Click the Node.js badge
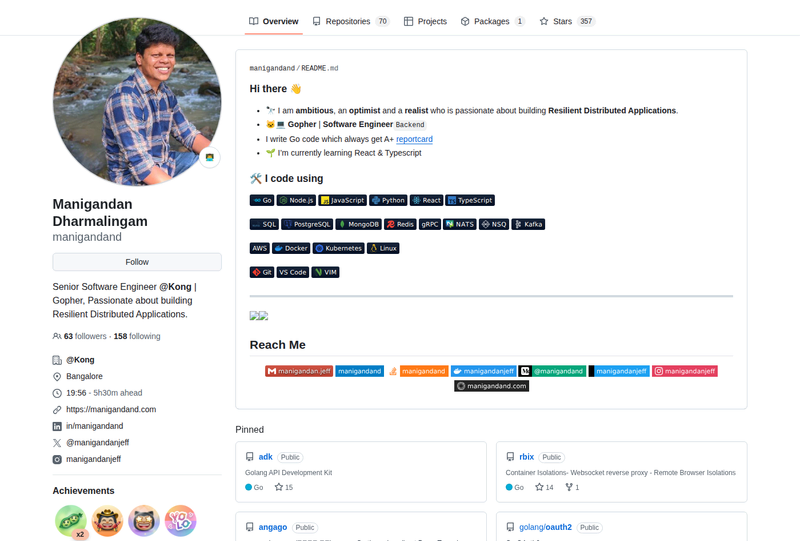The height and width of the screenshot is (541, 800). pos(296,200)
